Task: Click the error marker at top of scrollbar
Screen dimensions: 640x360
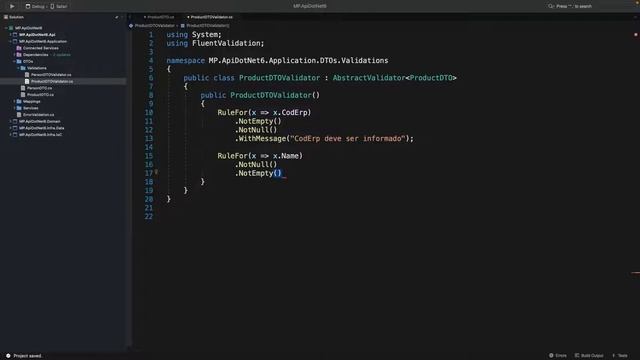Action: pos(636,35)
